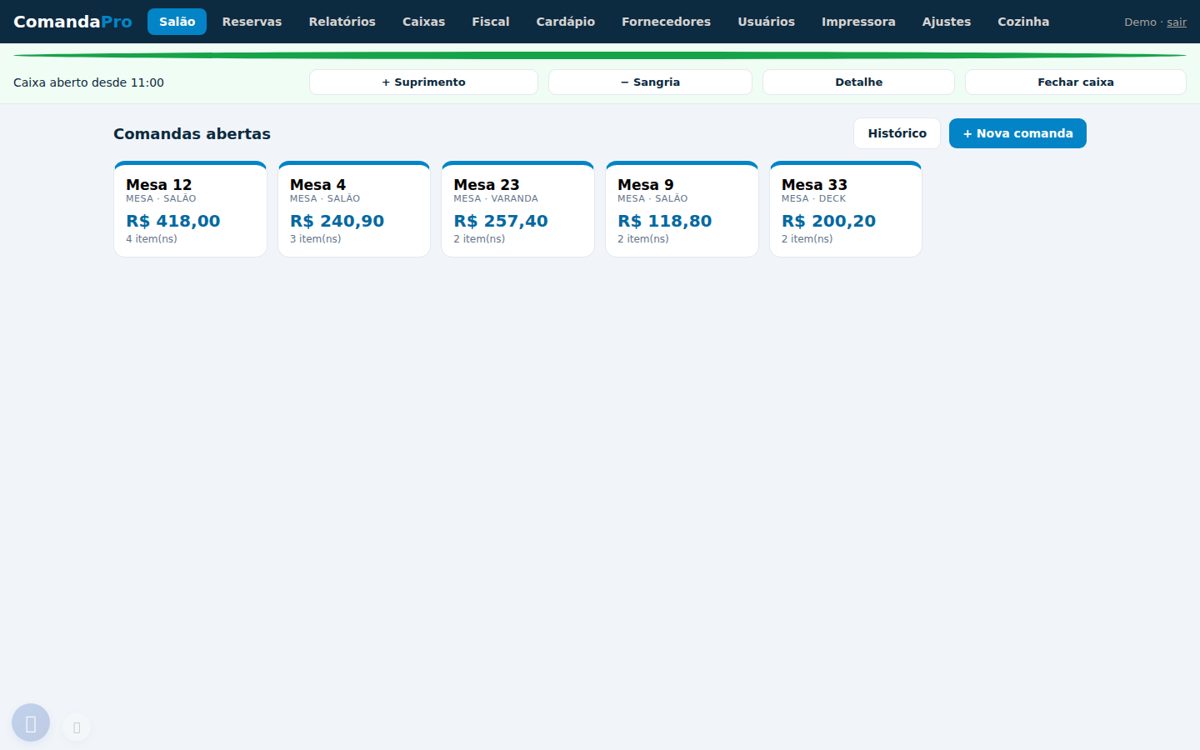Create a new comanda with + Nova comanda
The width and height of the screenshot is (1200, 750).
tap(1018, 133)
